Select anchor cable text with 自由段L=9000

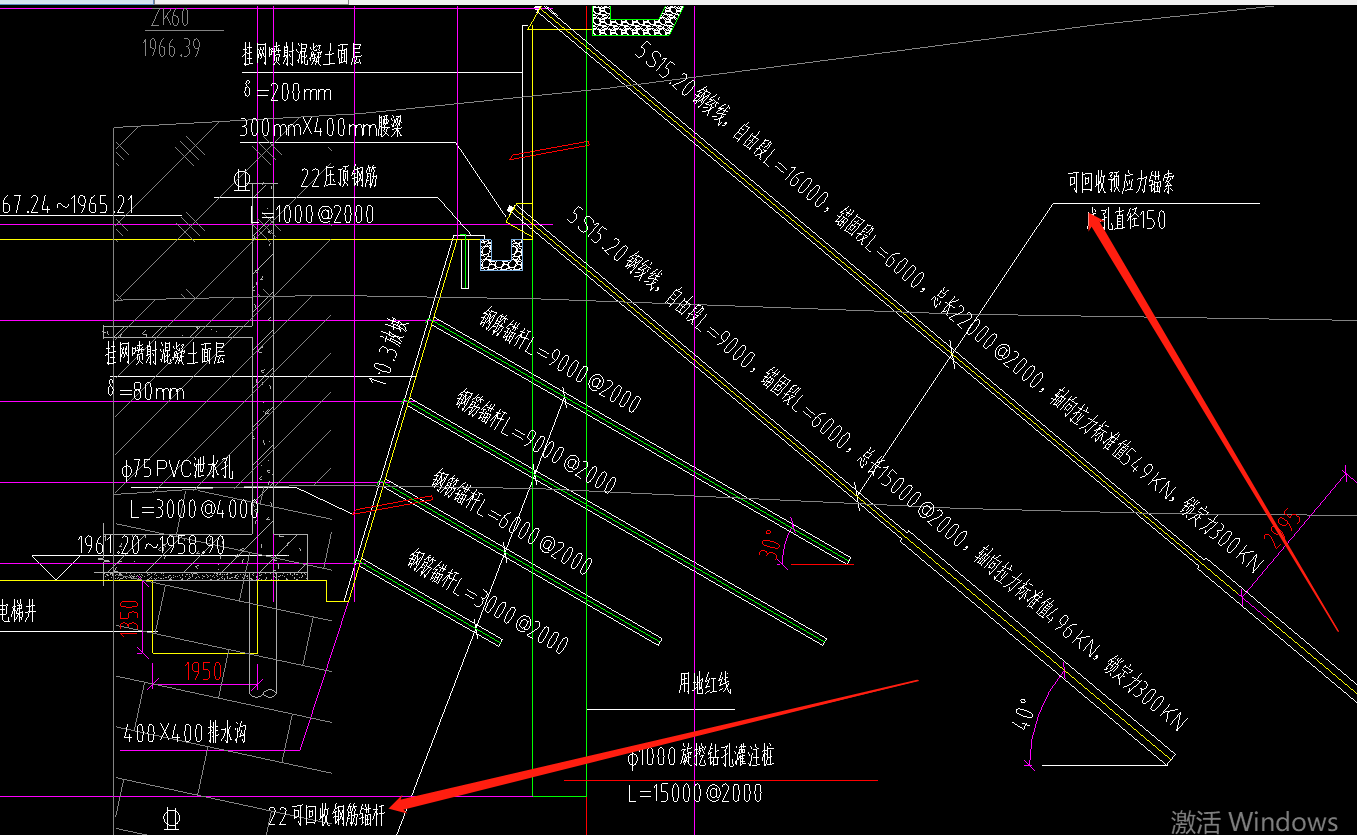(x=878, y=468)
